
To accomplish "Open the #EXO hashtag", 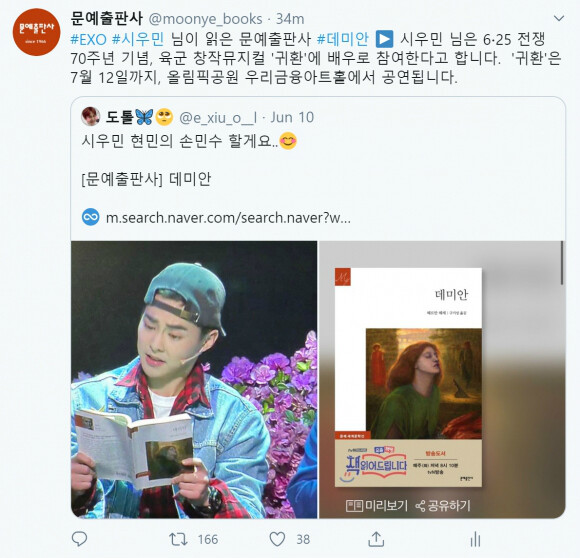I will [88, 39].
